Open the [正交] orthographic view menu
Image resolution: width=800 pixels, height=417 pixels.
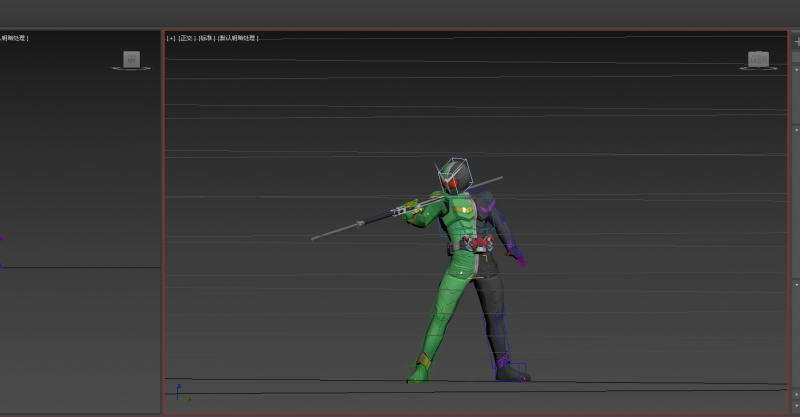(186, 38)
